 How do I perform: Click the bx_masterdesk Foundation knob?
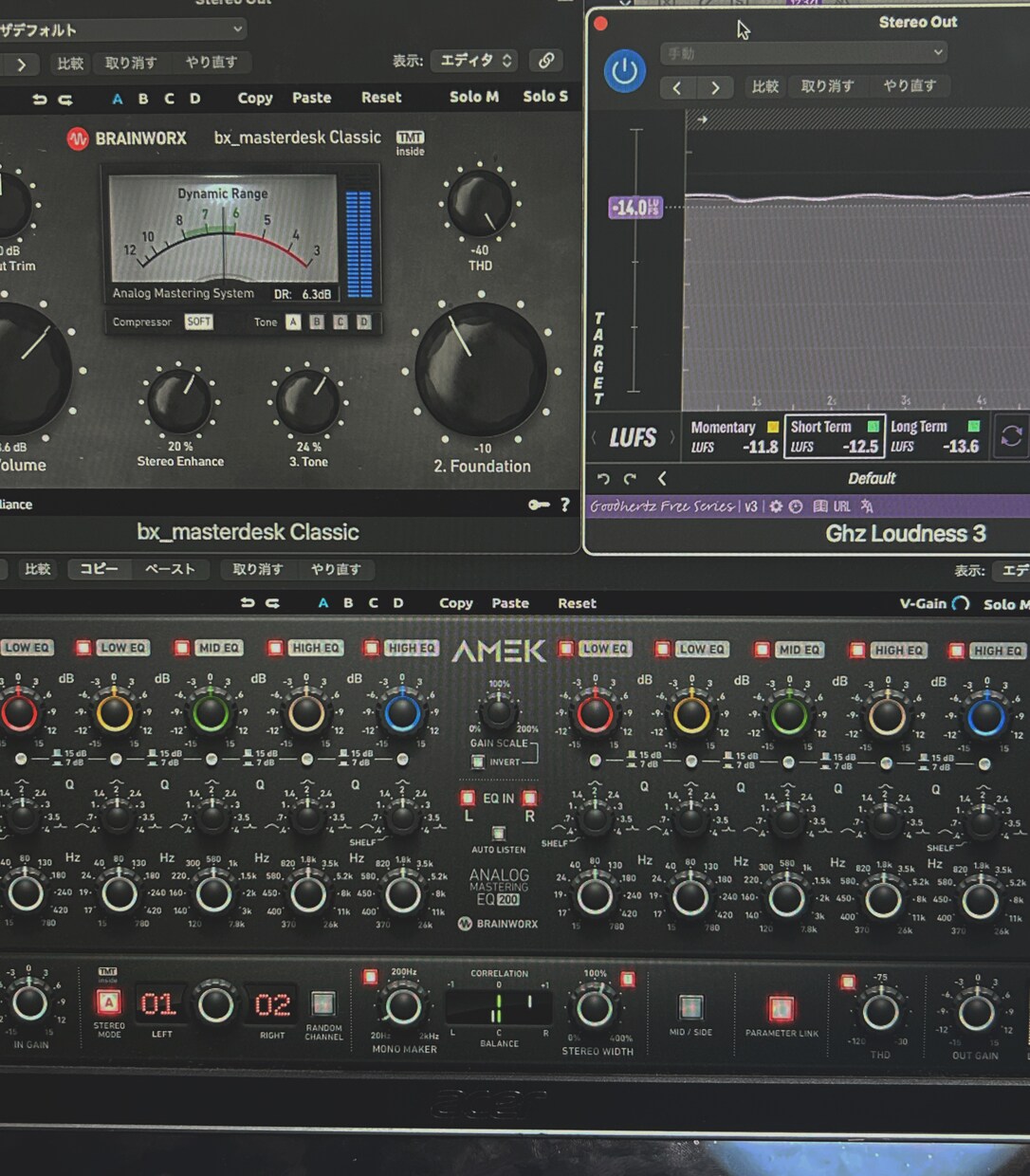[481, 370]
